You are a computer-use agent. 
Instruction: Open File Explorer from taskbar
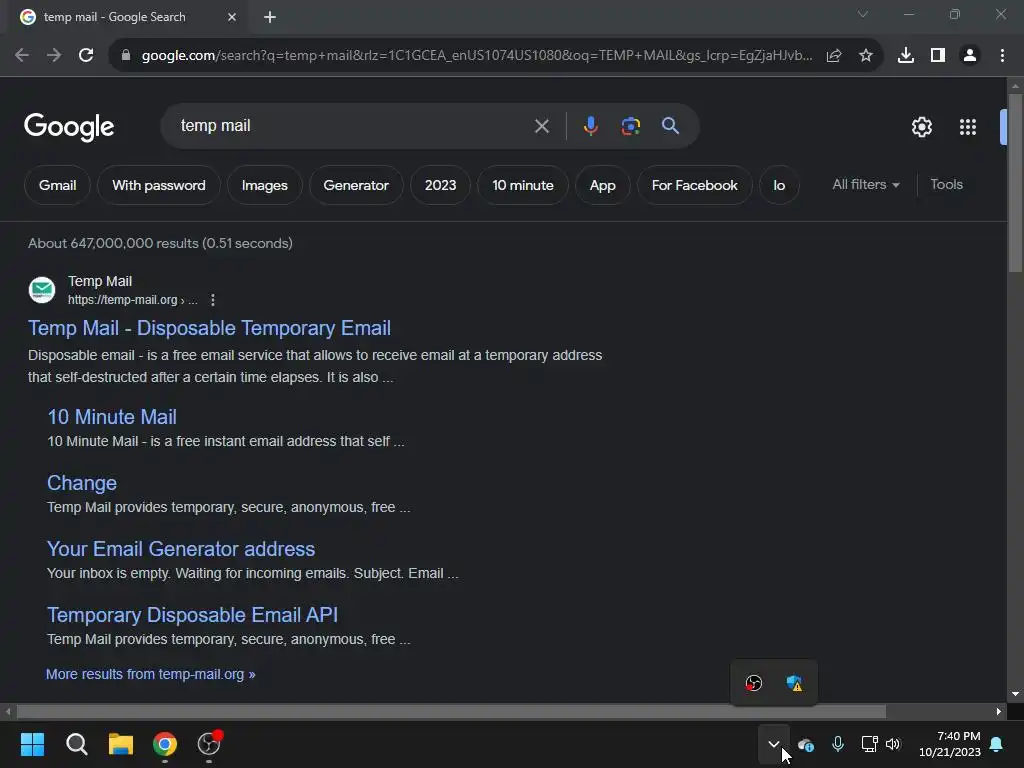pyautogui.click(x=121, y=744)
